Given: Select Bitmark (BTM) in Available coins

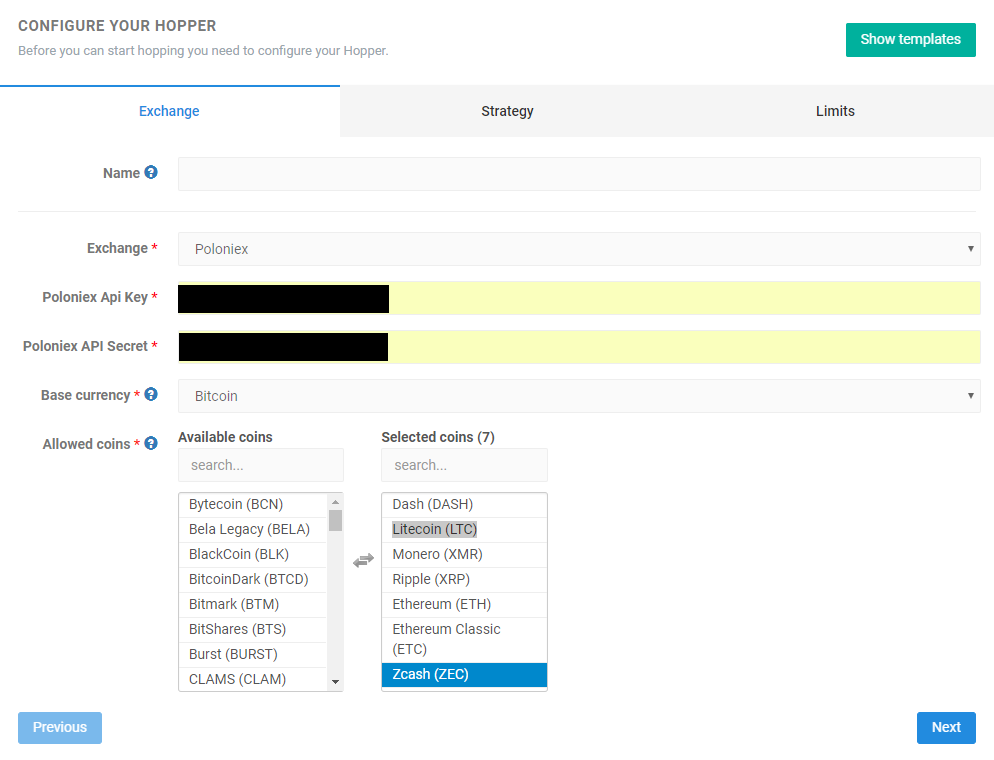Looking at the screenshot, I should [x=253, y=605].
